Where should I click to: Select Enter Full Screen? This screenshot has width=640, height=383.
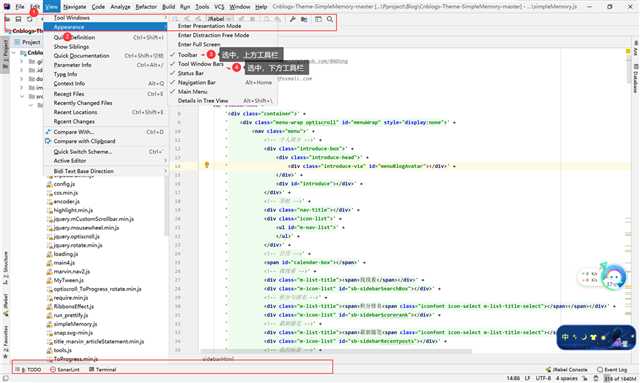point(223,44)
